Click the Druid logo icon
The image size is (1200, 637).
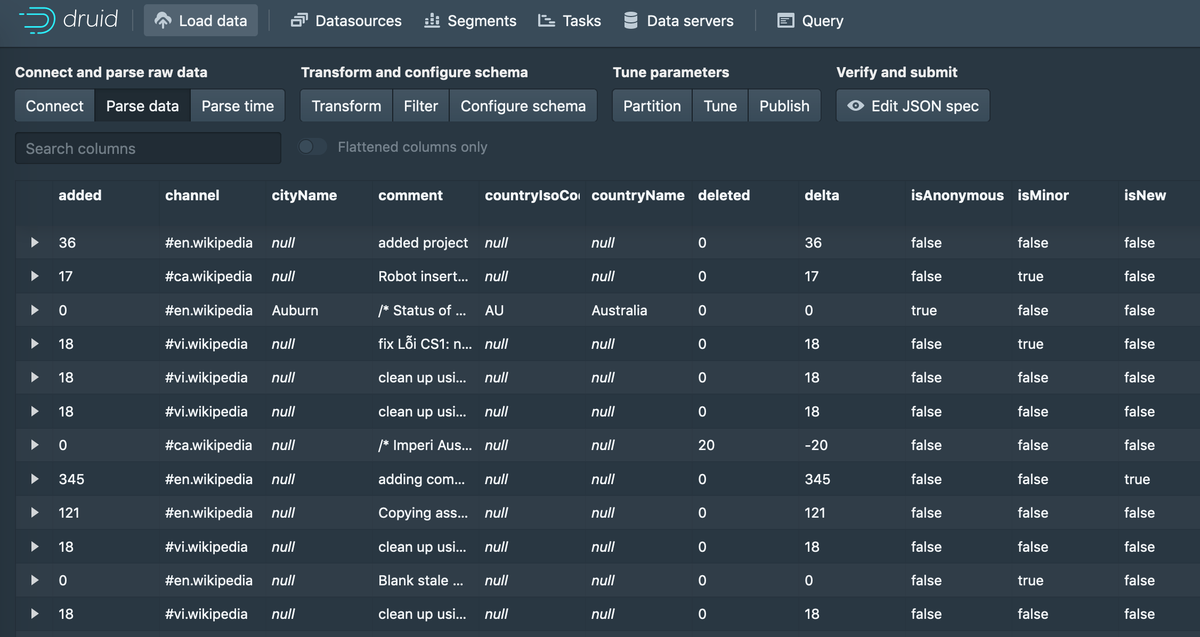tap(37, 20)
